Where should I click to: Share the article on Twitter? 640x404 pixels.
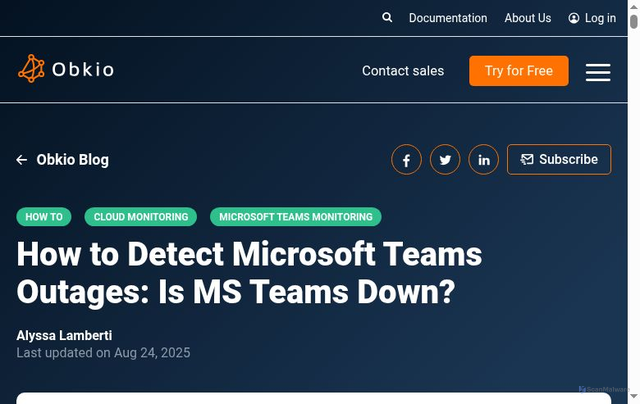(x=445, y=160)
